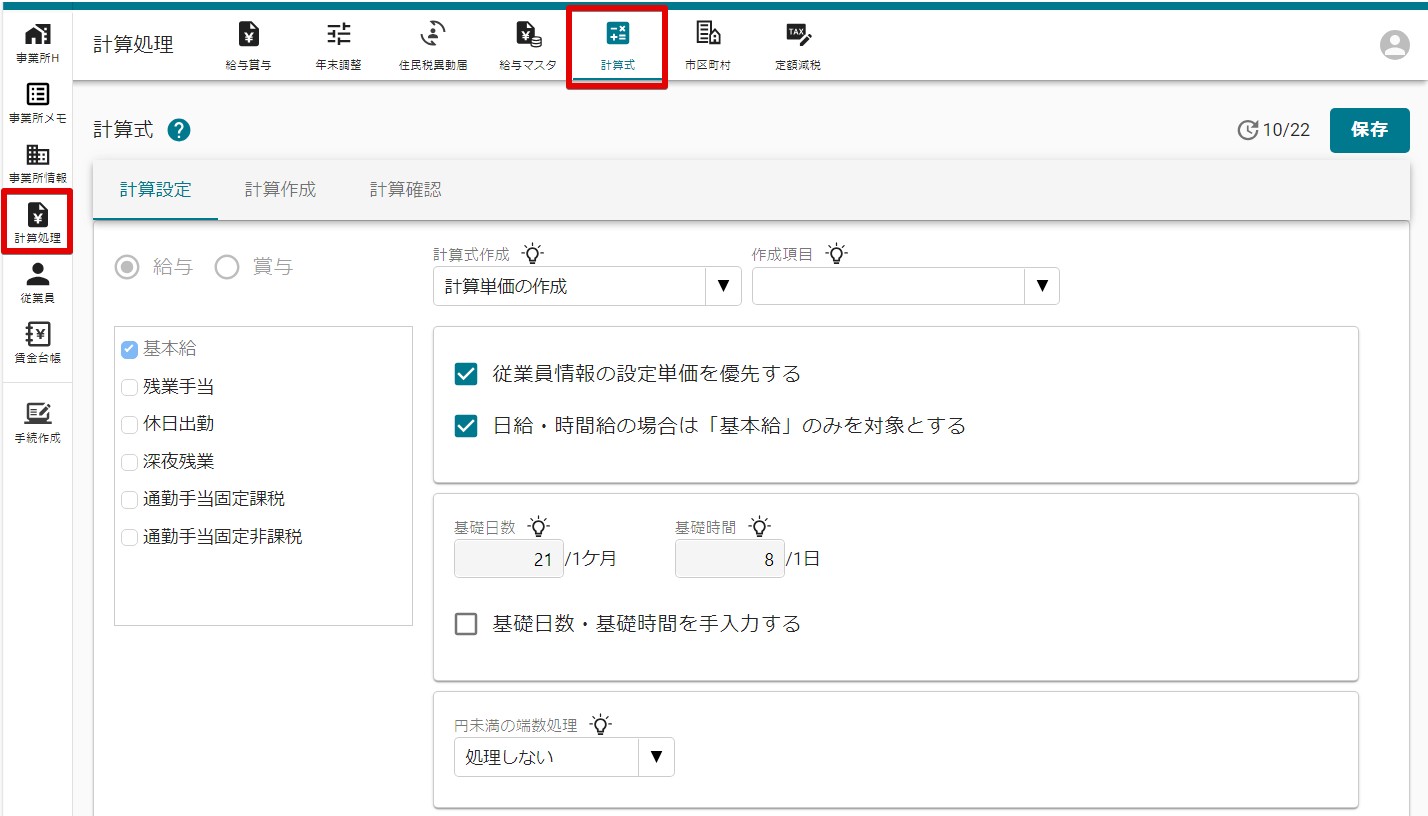Open 給与マスタ from top toolbar
The height and width of the screenshot is (816, 1428).
[528, 46]
